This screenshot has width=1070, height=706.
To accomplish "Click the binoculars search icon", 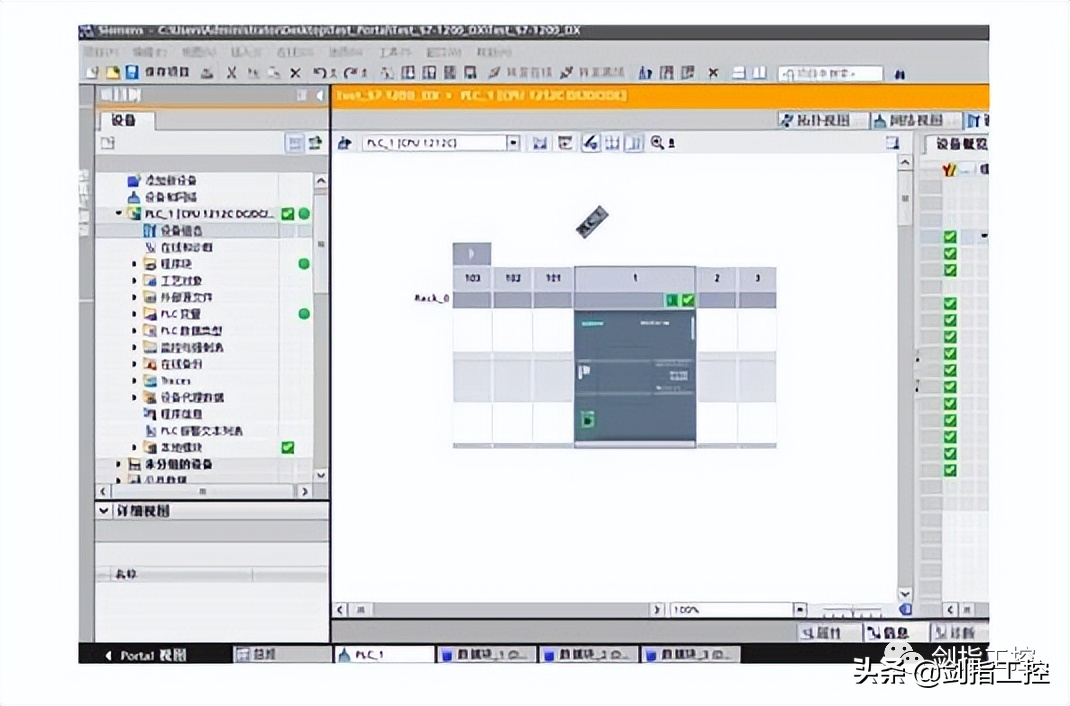I will coord(899,74).
